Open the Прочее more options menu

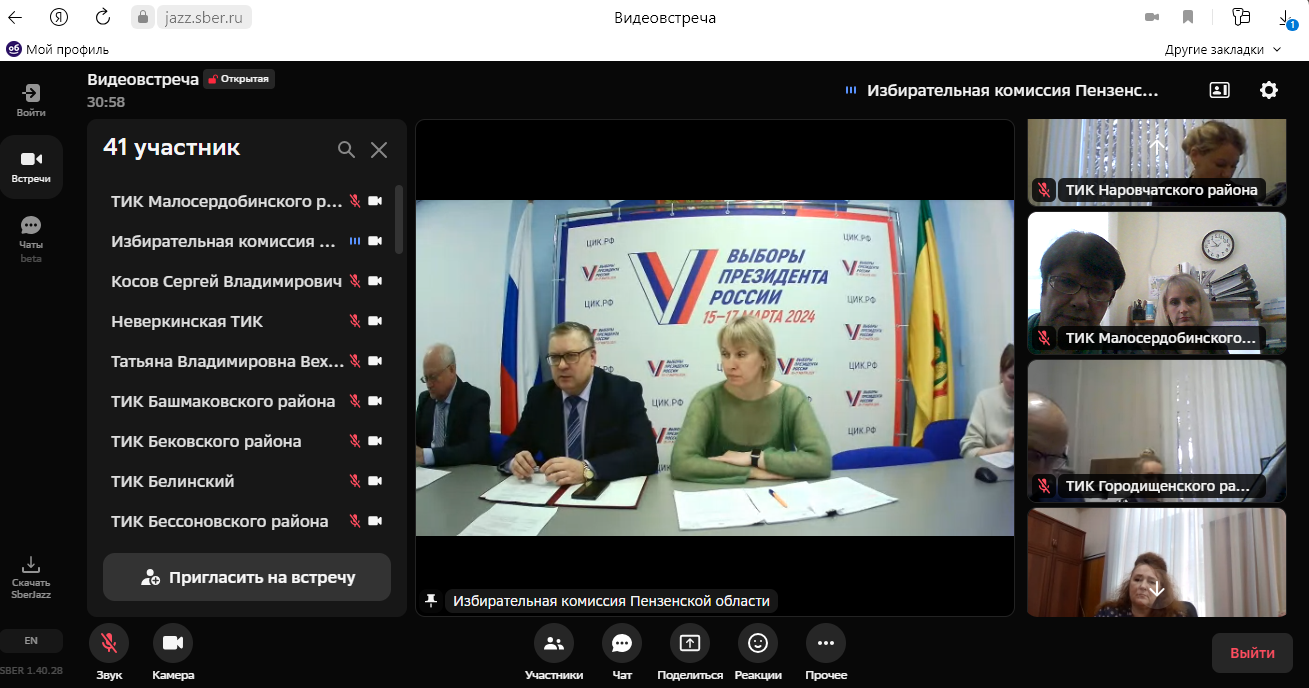click(825, 643)
